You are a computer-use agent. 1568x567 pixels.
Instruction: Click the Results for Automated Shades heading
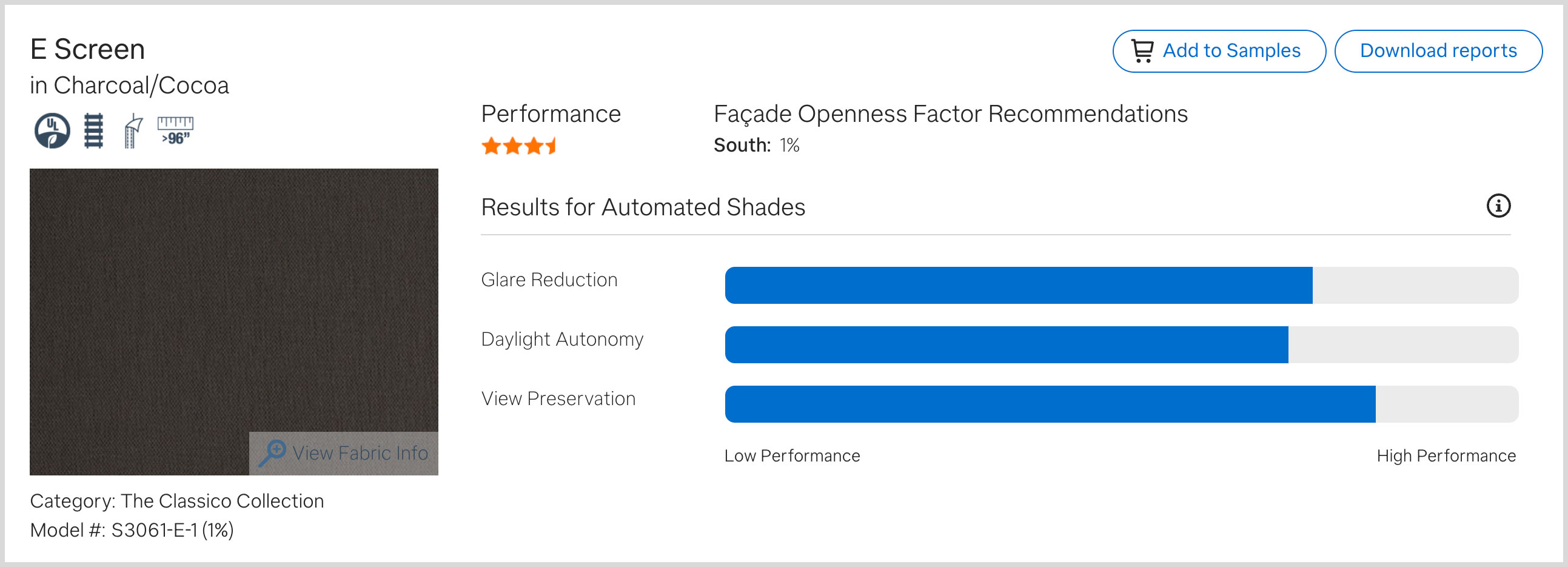(643, 207)
